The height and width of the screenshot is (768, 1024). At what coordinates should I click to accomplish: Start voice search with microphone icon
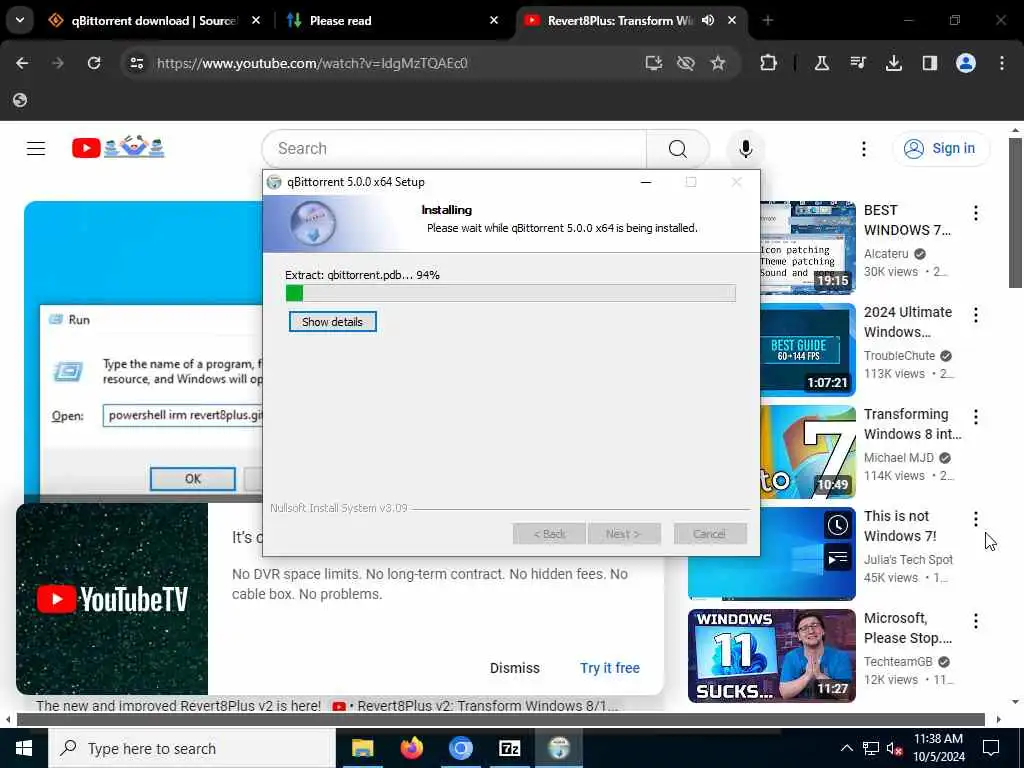click(x=745, y=149)
